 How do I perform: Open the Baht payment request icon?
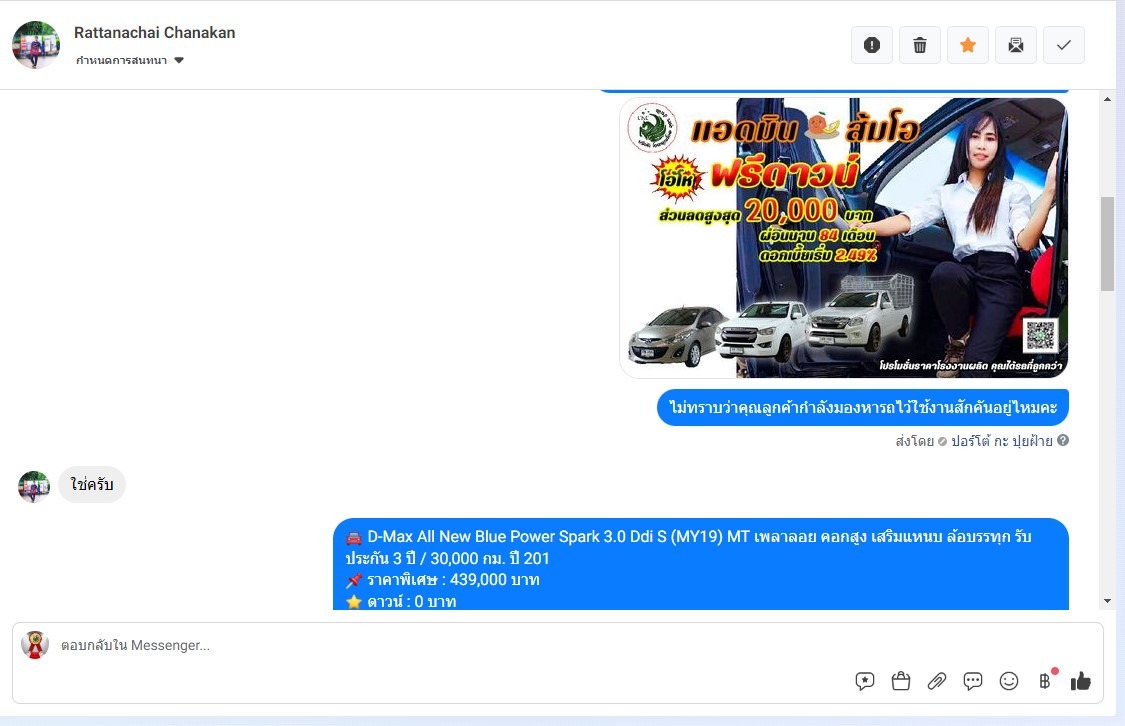[x=1045, y=681]
